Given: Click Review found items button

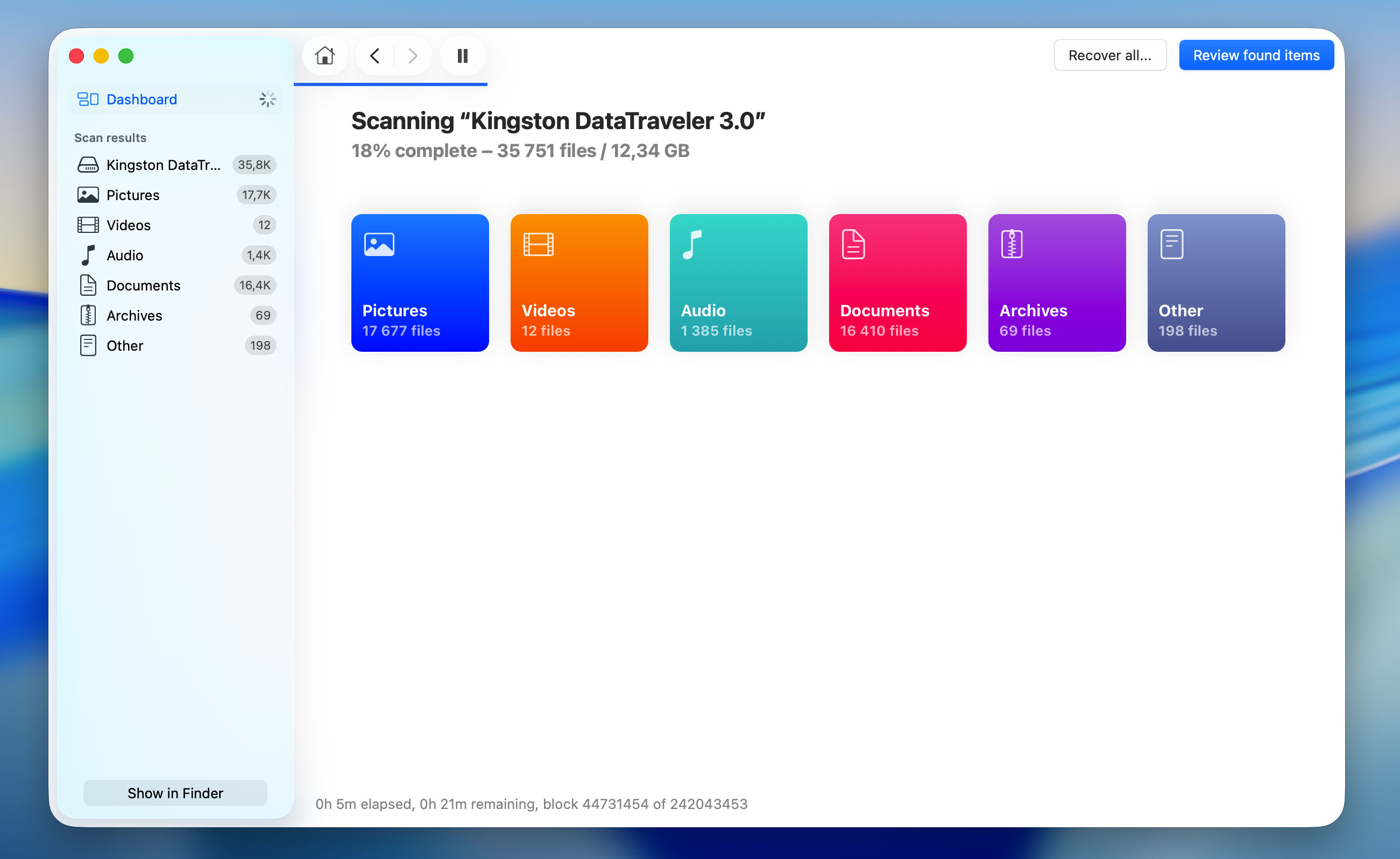Looking at the screenshot, I should [1256, 55].
